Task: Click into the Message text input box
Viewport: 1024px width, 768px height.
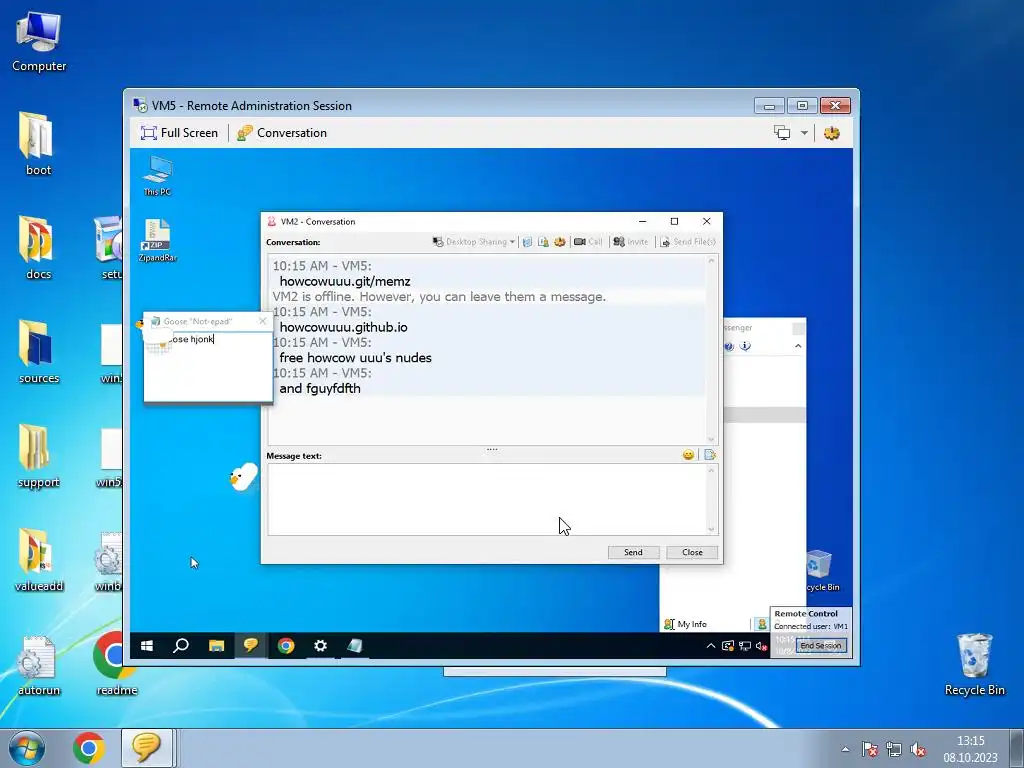Action: click(x=487, y=500)
